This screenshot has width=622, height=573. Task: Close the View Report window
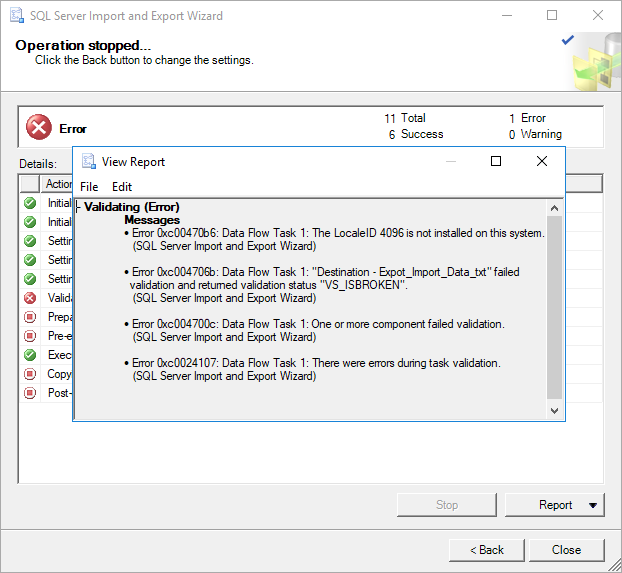click(542, 161)
